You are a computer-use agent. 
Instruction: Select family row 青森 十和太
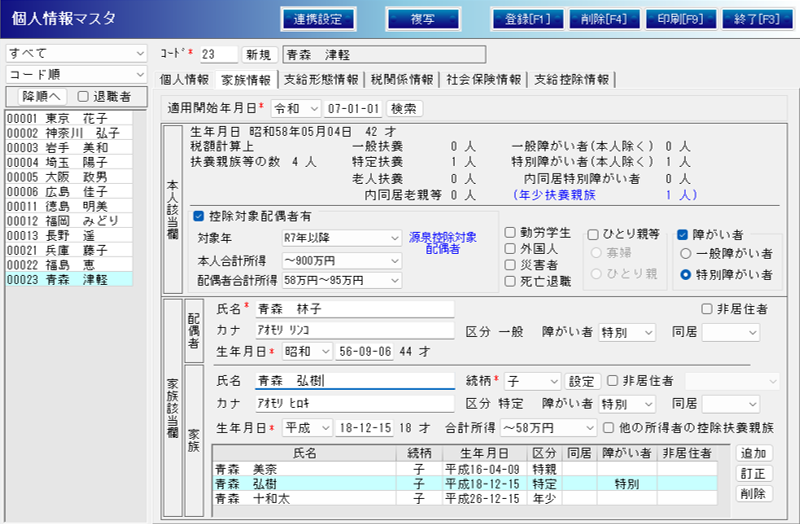point(465,498)
